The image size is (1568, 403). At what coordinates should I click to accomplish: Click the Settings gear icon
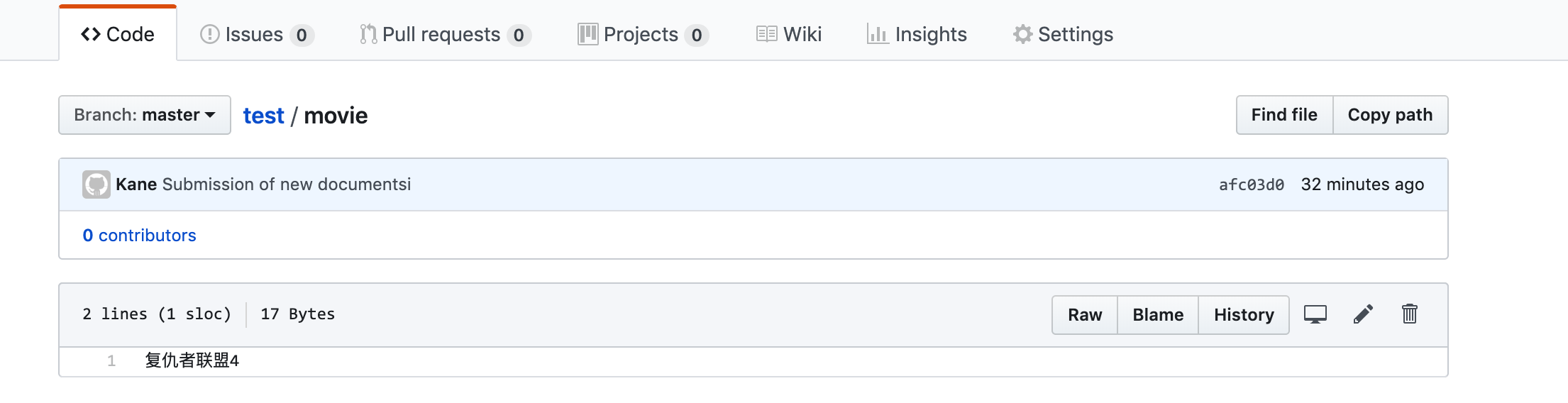pos(1022,34)
